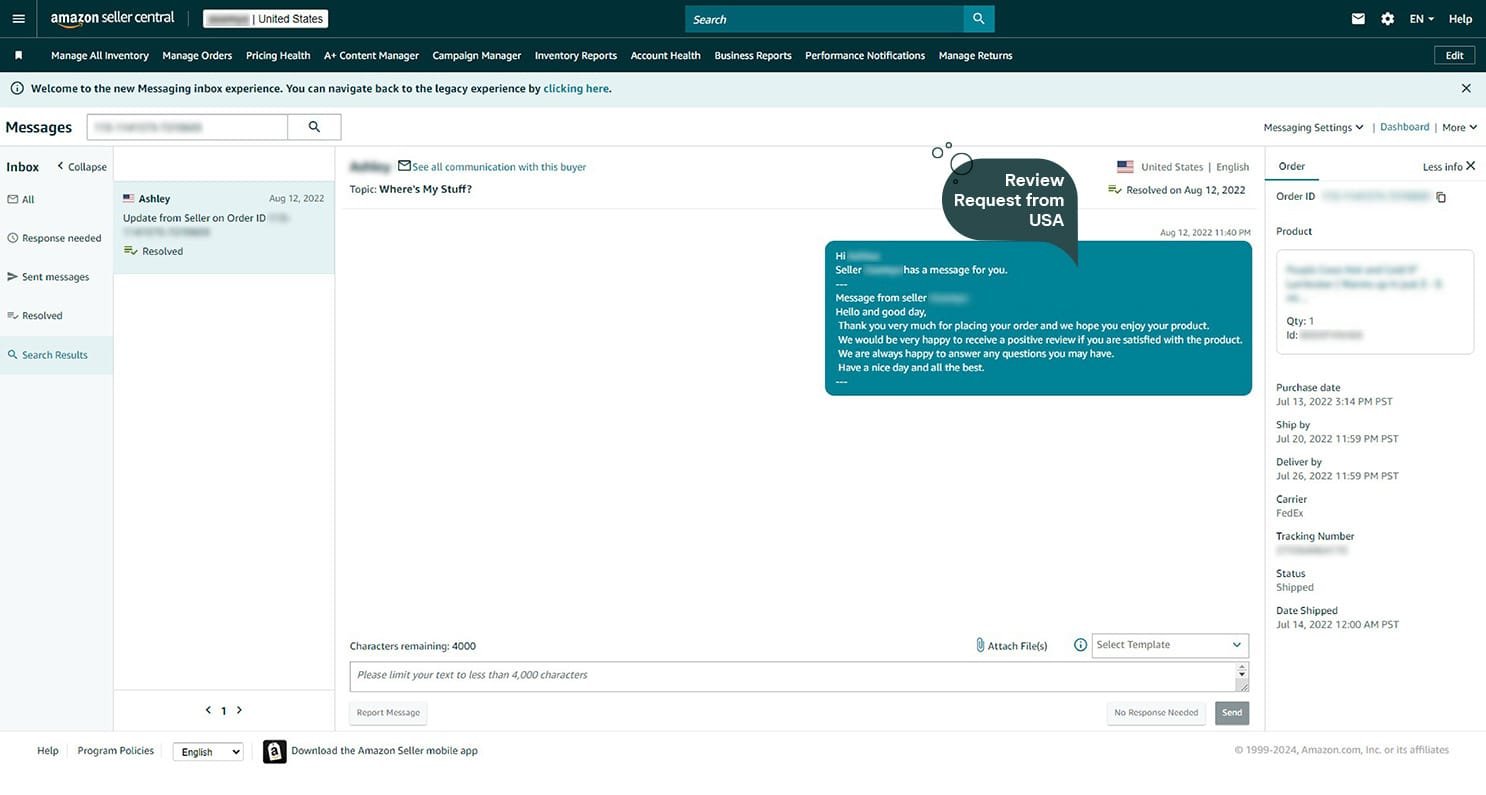Click the No Response Needed button
The height and width of the screenshot is (795, 1486).
pyautogui.click(x=1155, y=713)
